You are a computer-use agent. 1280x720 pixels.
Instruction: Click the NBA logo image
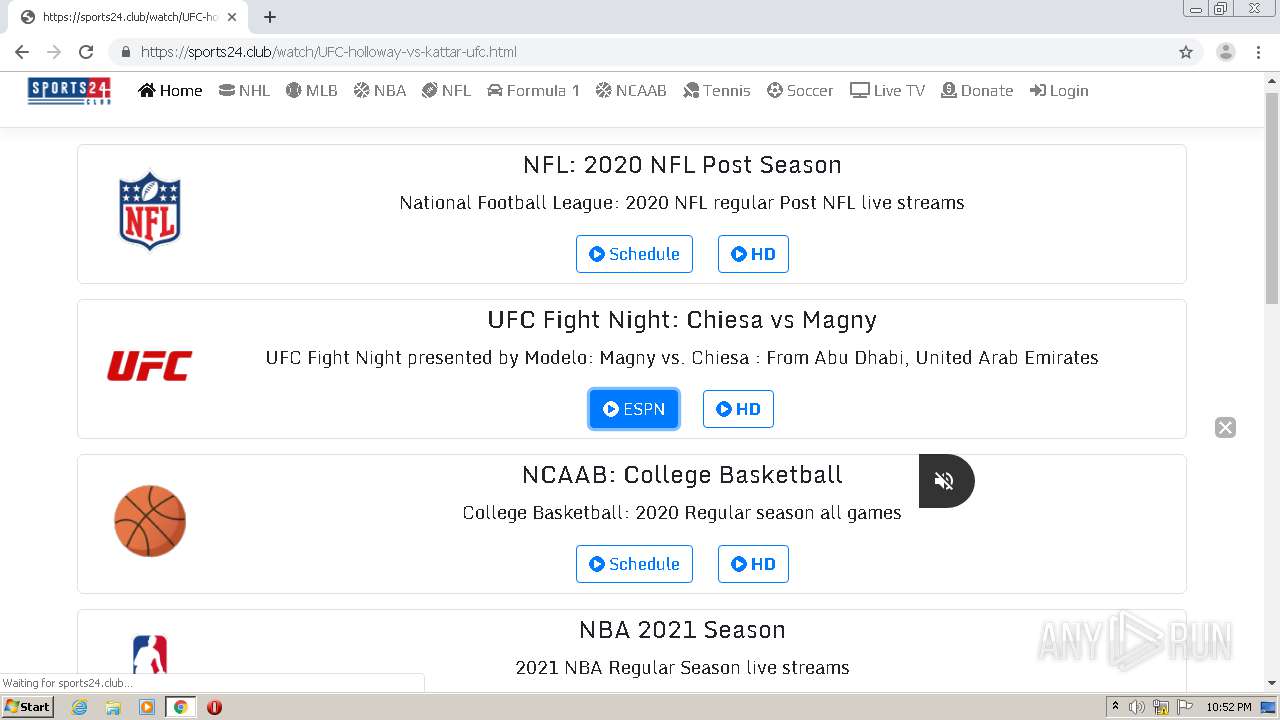[150, 656]
